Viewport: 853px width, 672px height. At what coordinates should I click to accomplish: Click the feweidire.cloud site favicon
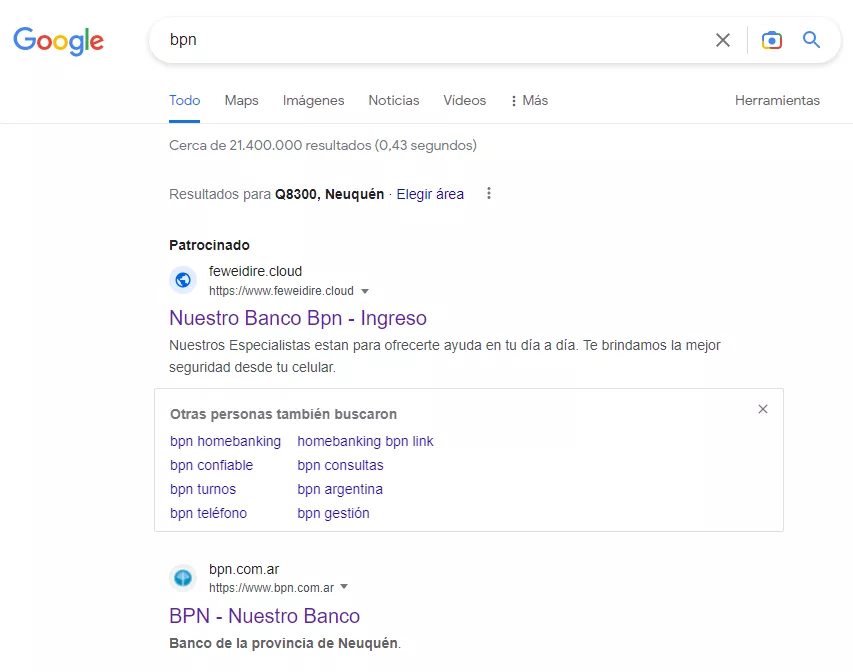(x=183, y=280)
